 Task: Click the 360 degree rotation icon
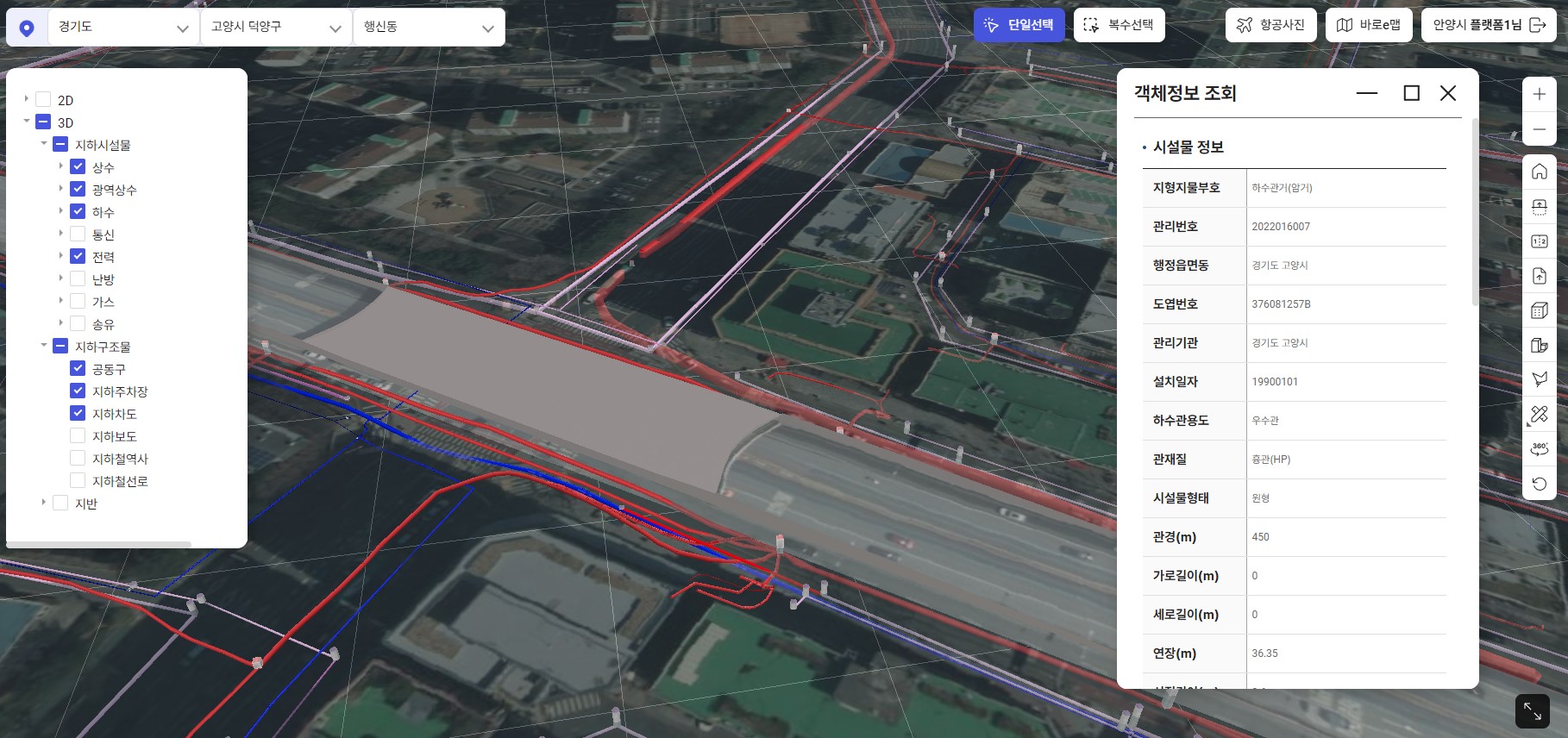[1540, 449]
